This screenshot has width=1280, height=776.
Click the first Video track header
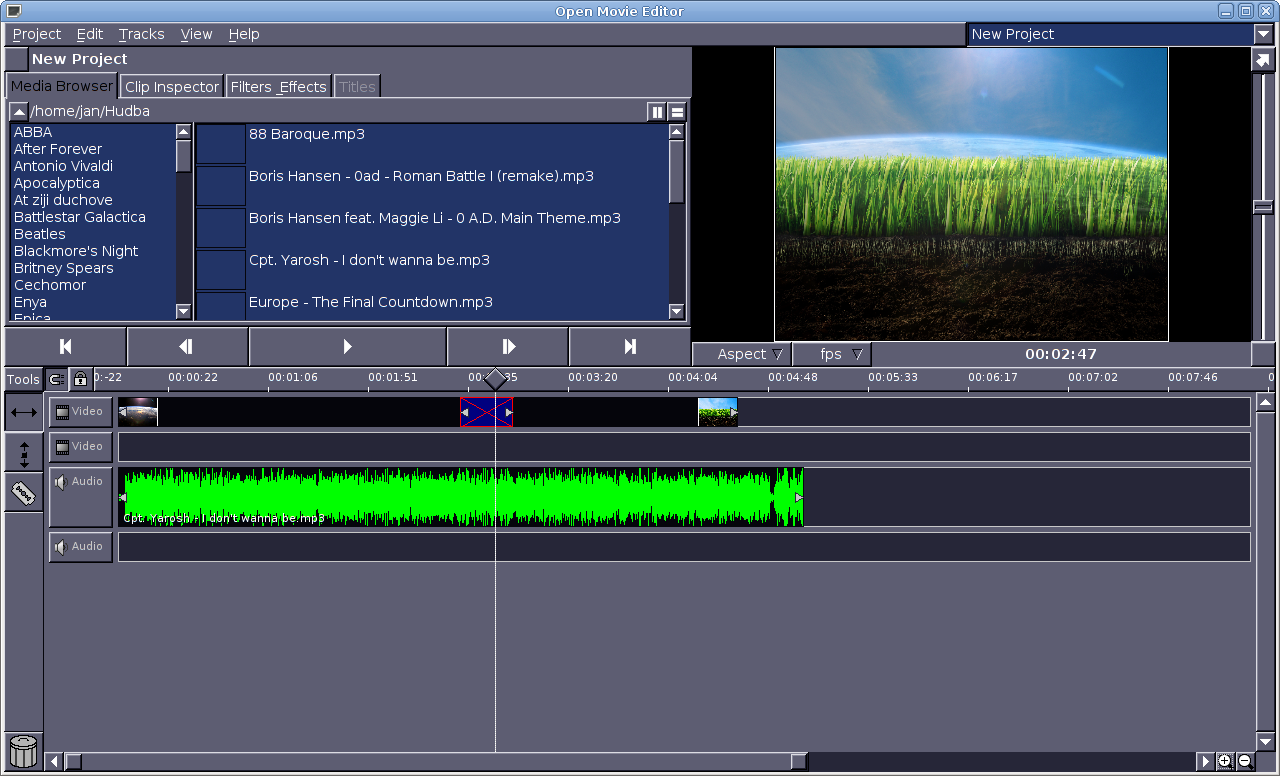pyautogui.click(x=81, y=412)
